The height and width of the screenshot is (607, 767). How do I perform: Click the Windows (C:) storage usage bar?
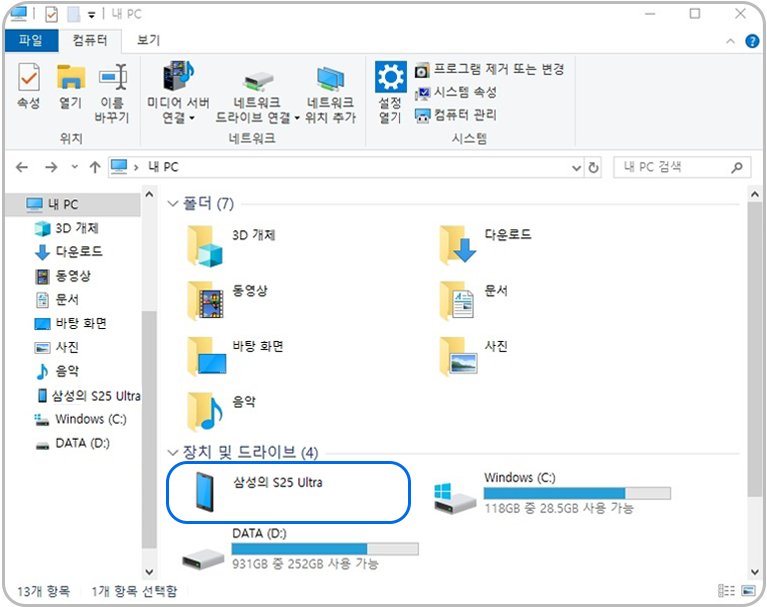click(x=577, y=493)
